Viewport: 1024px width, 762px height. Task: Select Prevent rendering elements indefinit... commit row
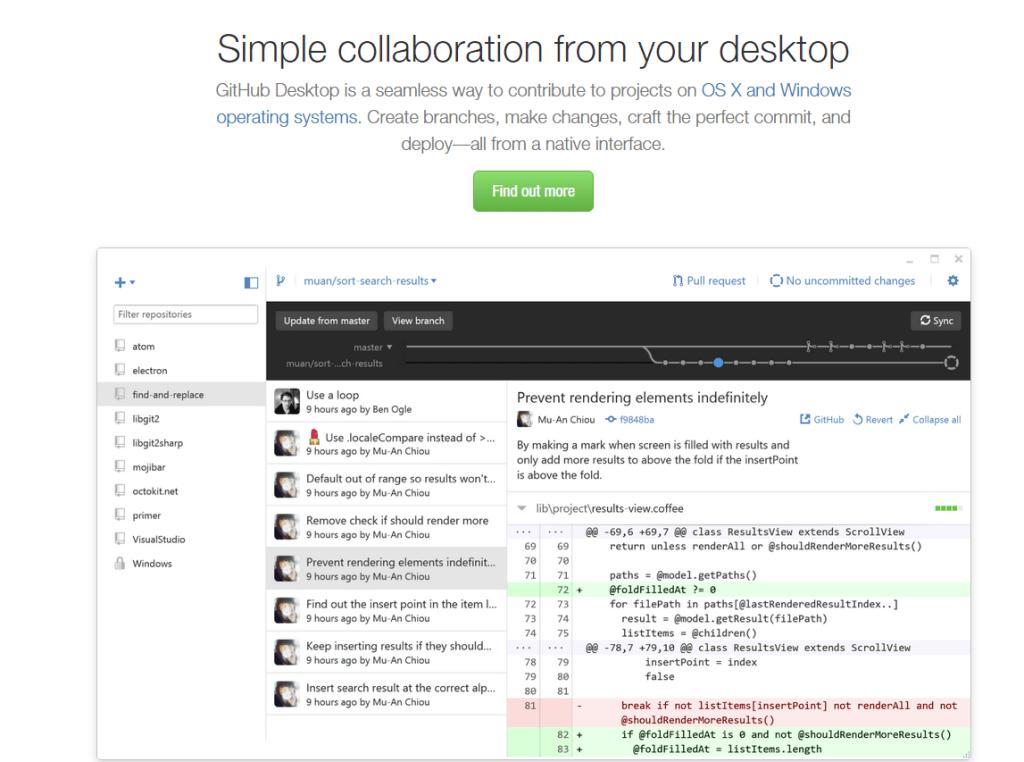tap(387, 569)
